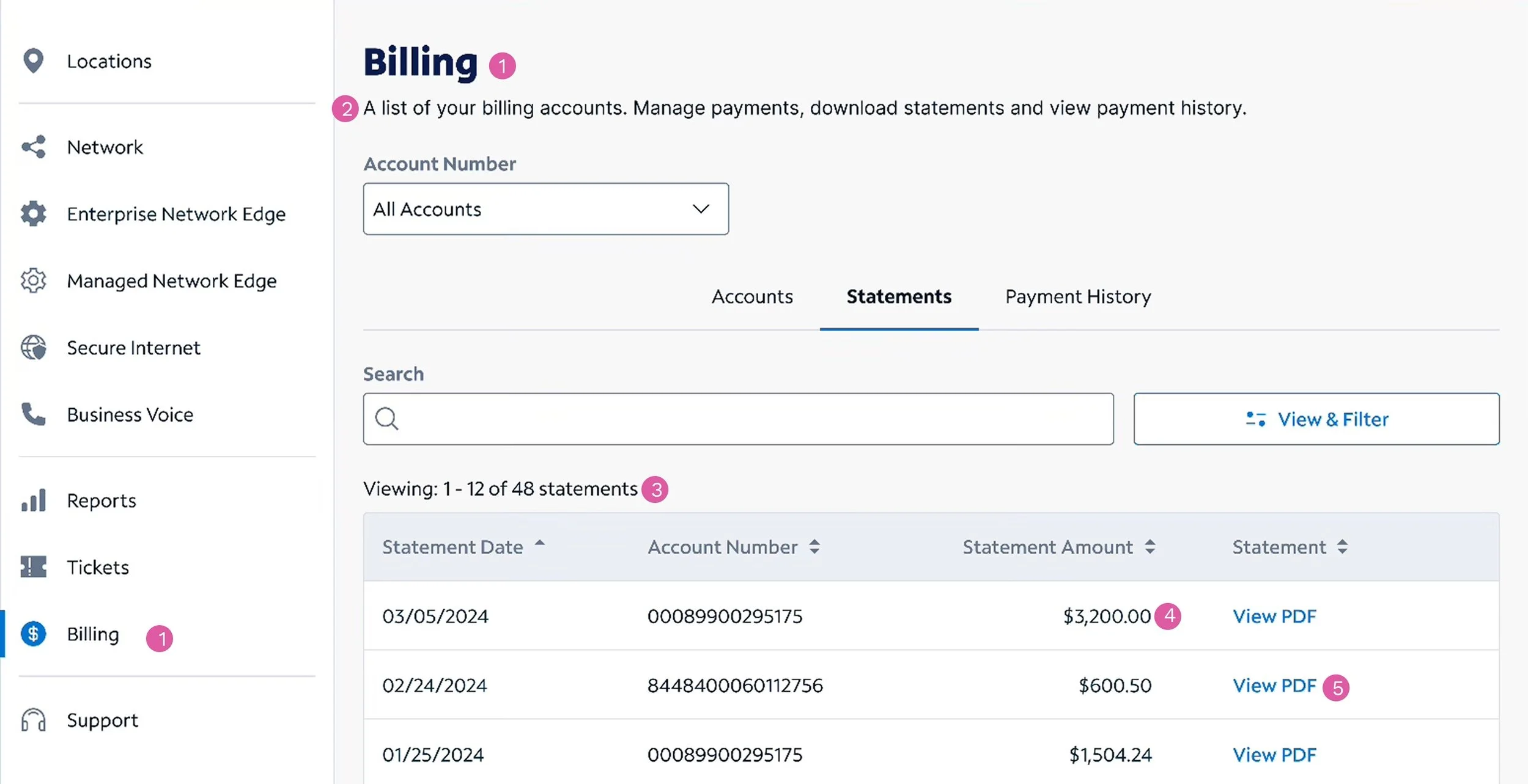The width and height of the screenshot is (1528, 784).
Task: Click the Network share icon
Action: point(32,147)
